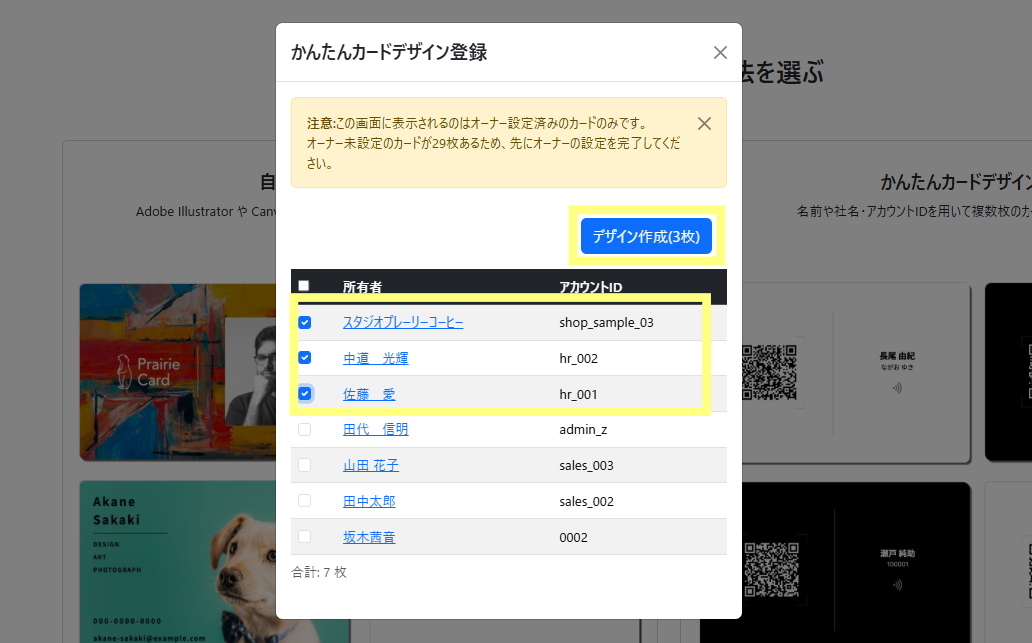Check the 田代 信明 row checkbox
This screenshot has width=1032, height=643.
304,429
